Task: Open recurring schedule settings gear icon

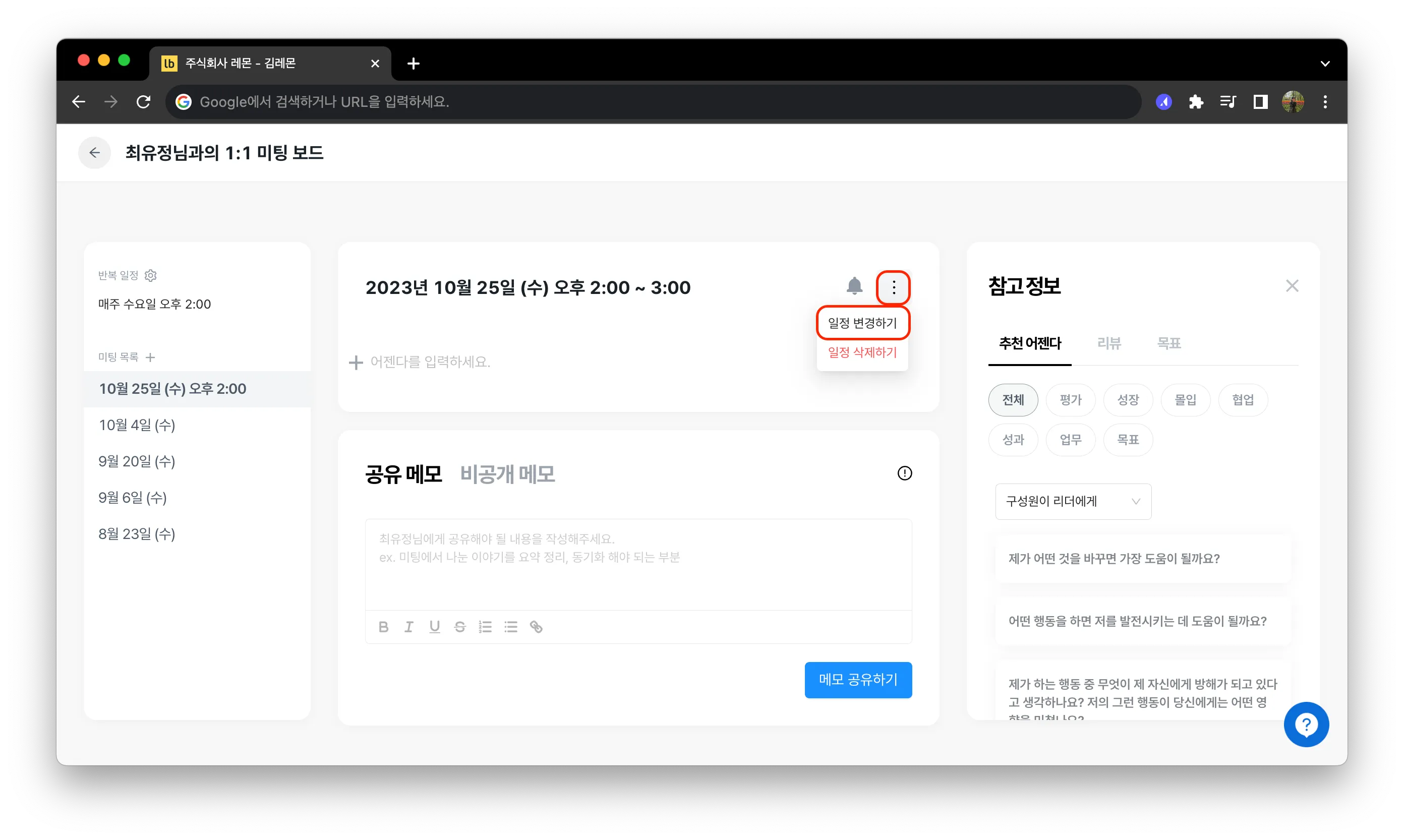Action: [x=151, y=275]
